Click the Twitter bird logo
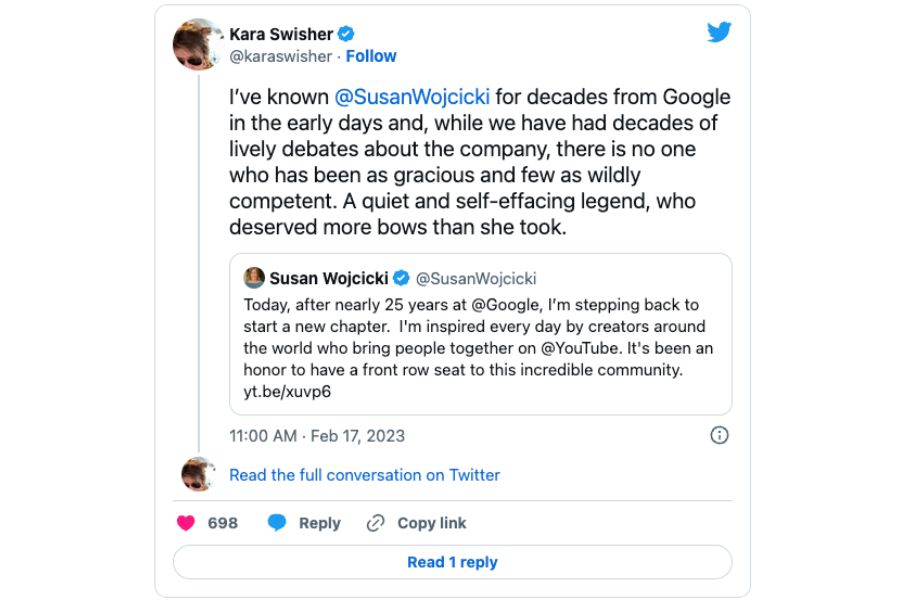Image resolution: width=900 pixels, height=600 pixels. [x=719, y=32]
